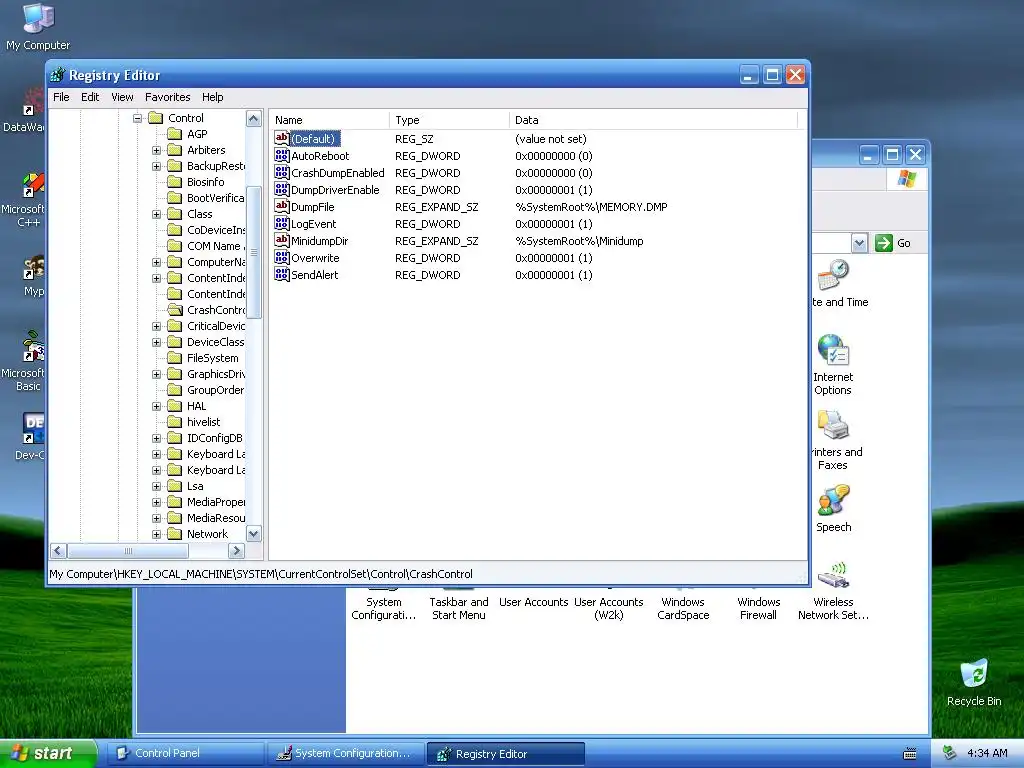Sort values by the Type column header
This screenshot has height=768, width=1024.
tap(449, 120)
